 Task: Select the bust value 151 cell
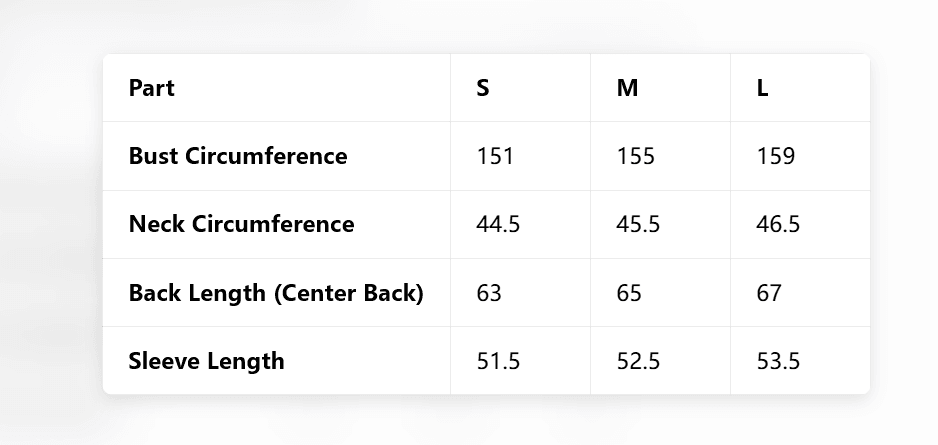(495, 156)
